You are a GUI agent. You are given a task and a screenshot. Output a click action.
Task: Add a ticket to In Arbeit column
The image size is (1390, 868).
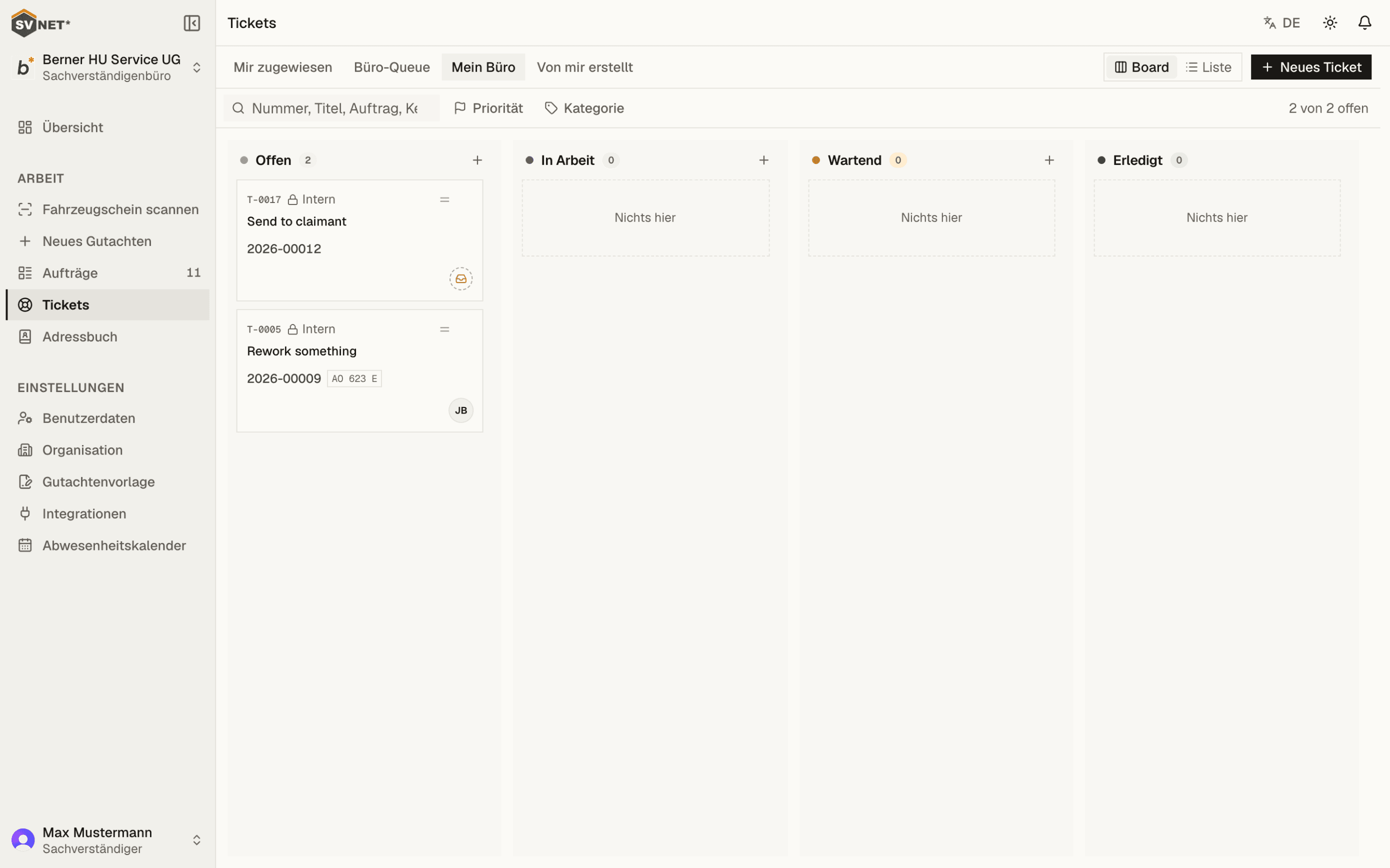(x=763, y=160)
